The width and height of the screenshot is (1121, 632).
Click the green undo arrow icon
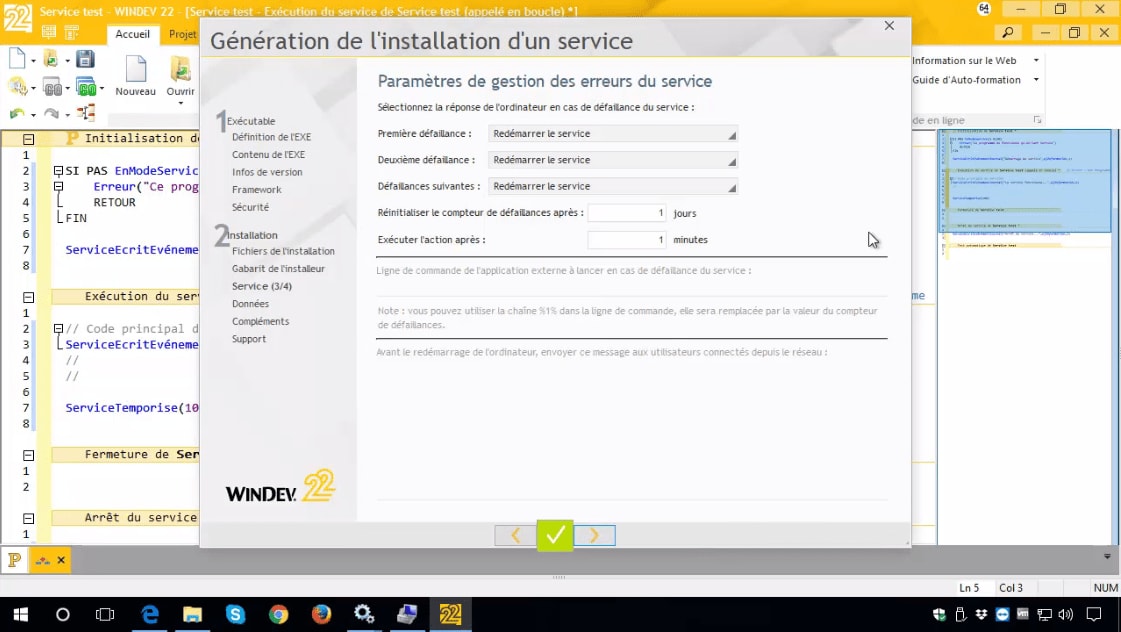tap(17, 114)
